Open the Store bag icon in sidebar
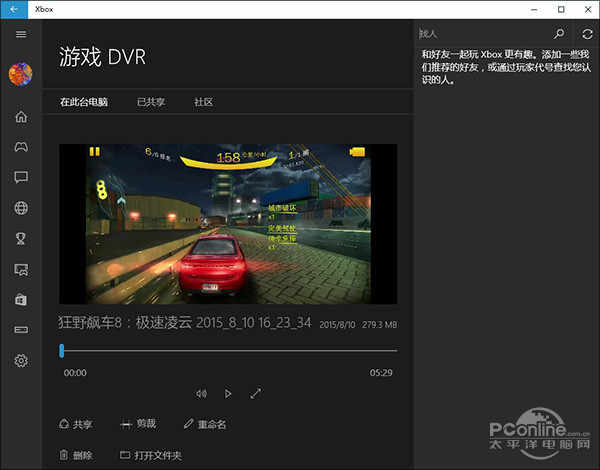The image size is (600, 470). pyautogui.click(x=20, y=299)
